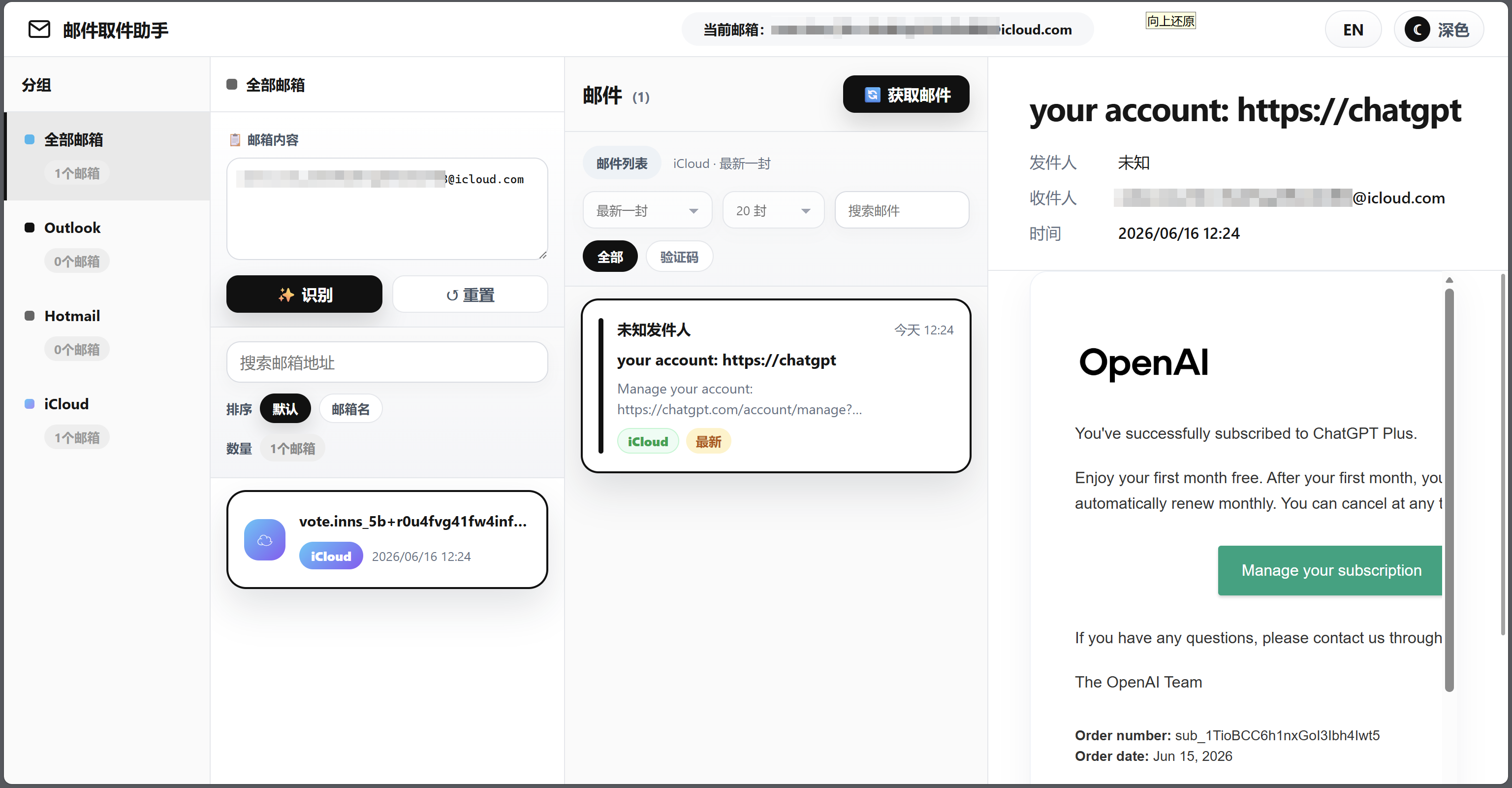Open Manage your subscription link
1512x788 pixels.
point(1331,570)
